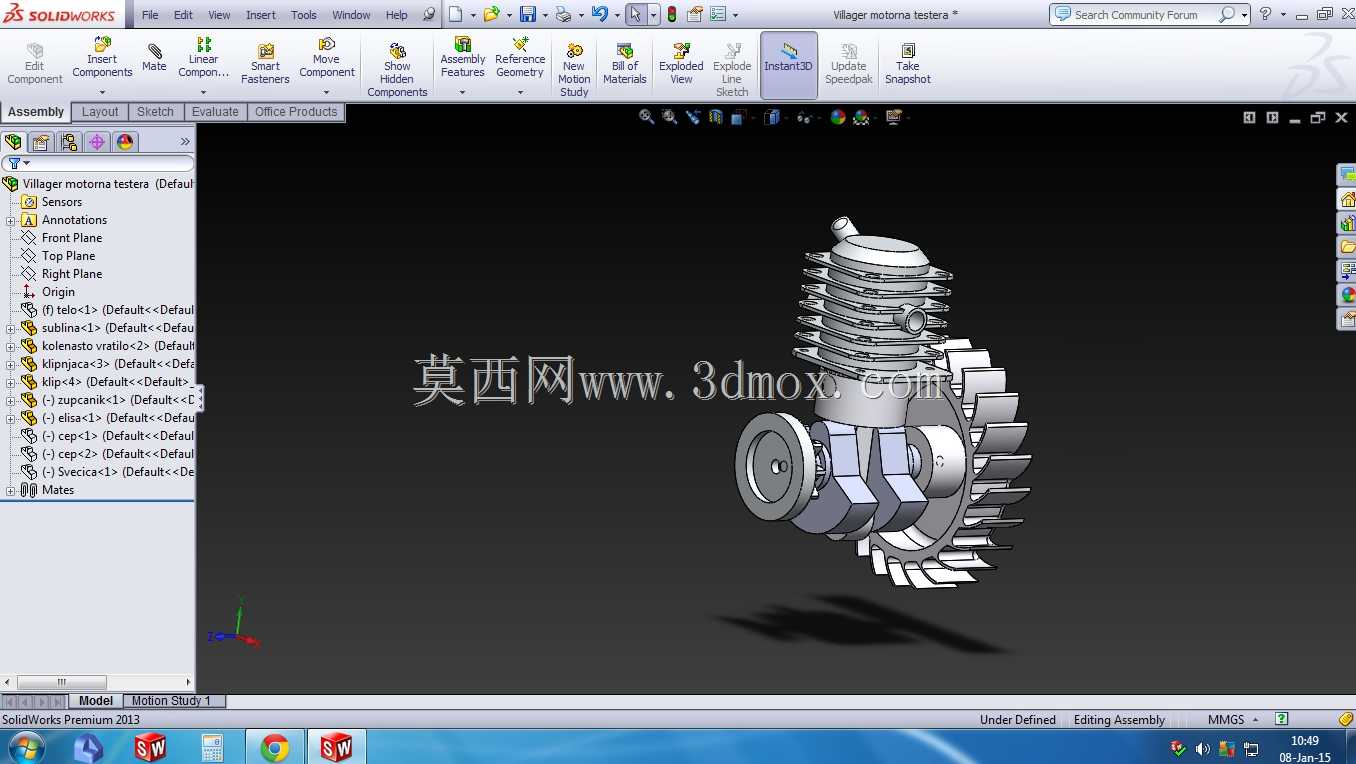Open the File menu

150,15
